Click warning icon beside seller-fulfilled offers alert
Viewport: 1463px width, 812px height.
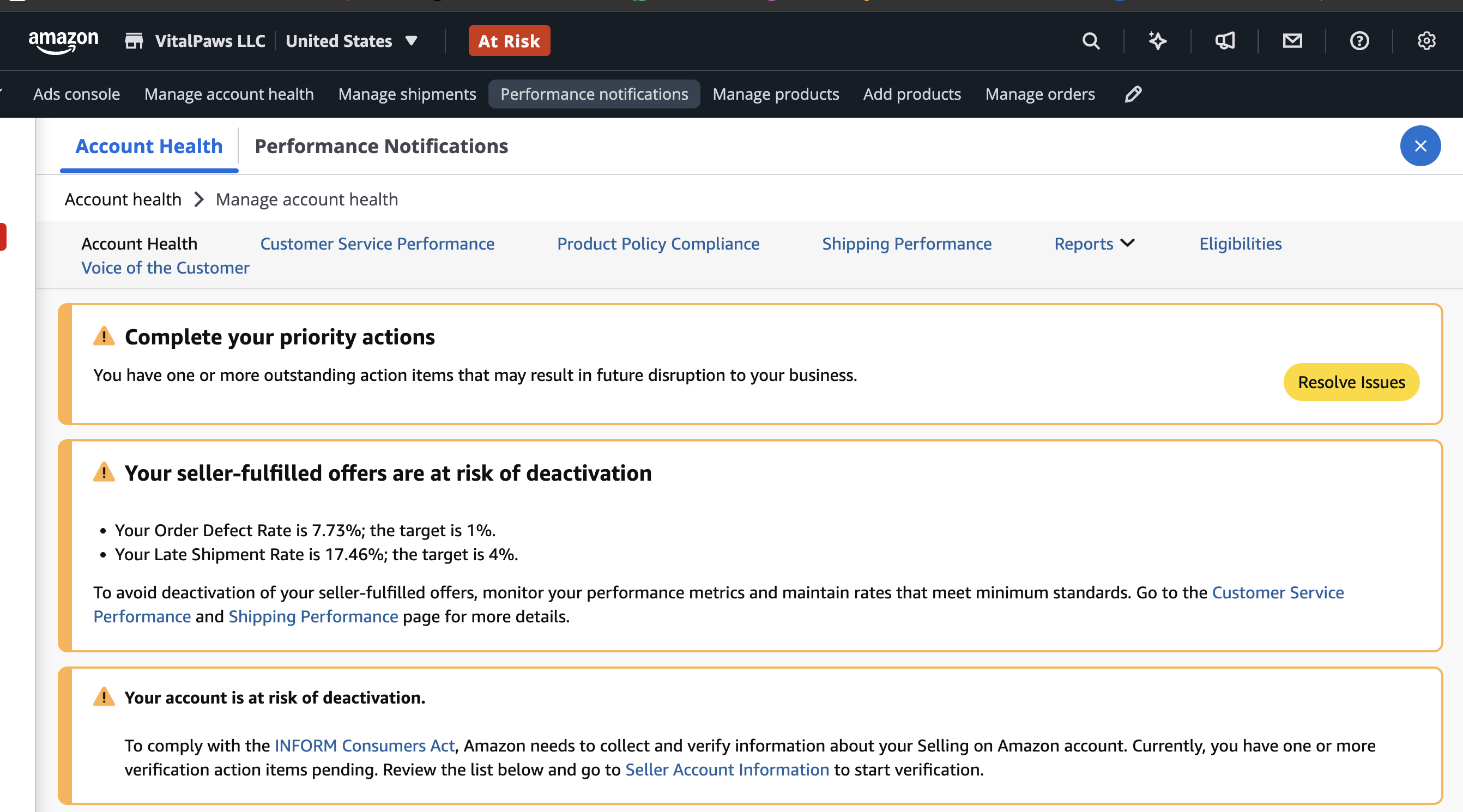click(104, 472)
